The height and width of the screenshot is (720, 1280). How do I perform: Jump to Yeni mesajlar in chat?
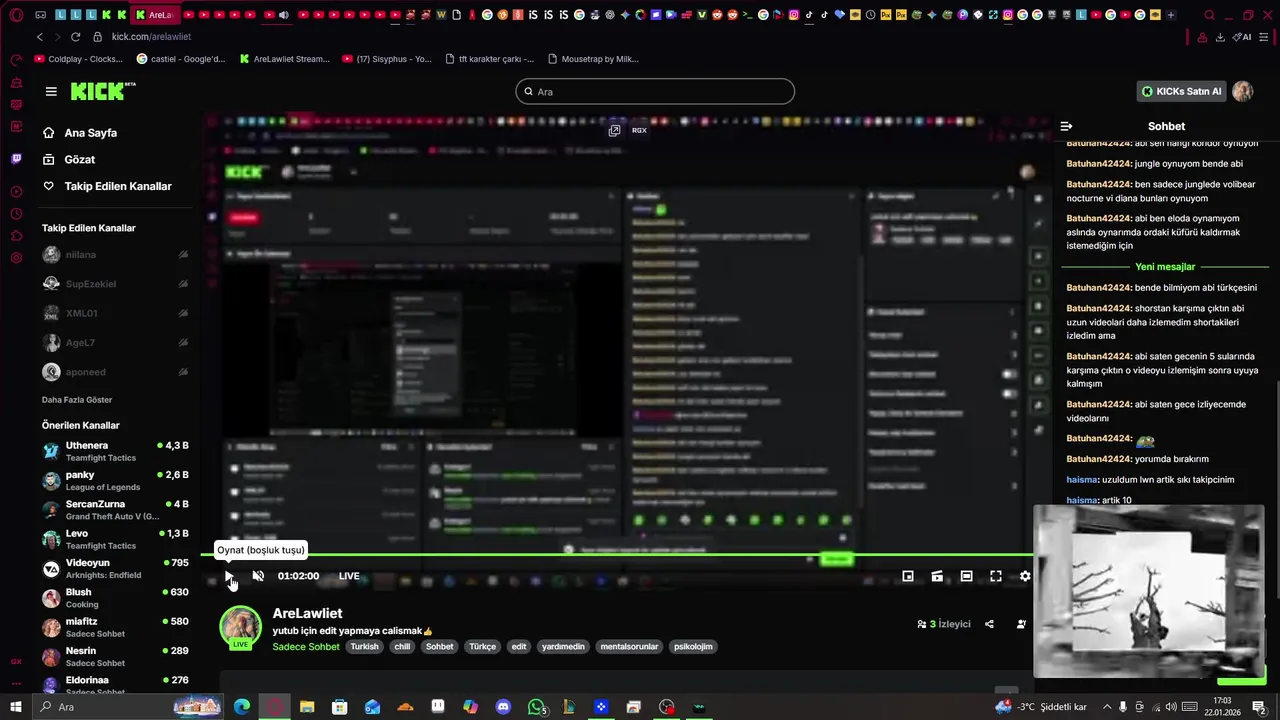(1165, 267)
